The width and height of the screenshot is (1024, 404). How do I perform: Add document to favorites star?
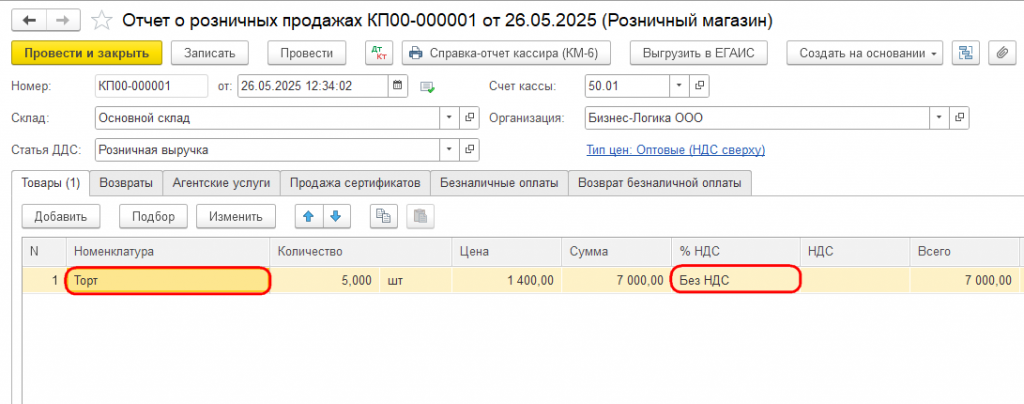click(101, 21)
